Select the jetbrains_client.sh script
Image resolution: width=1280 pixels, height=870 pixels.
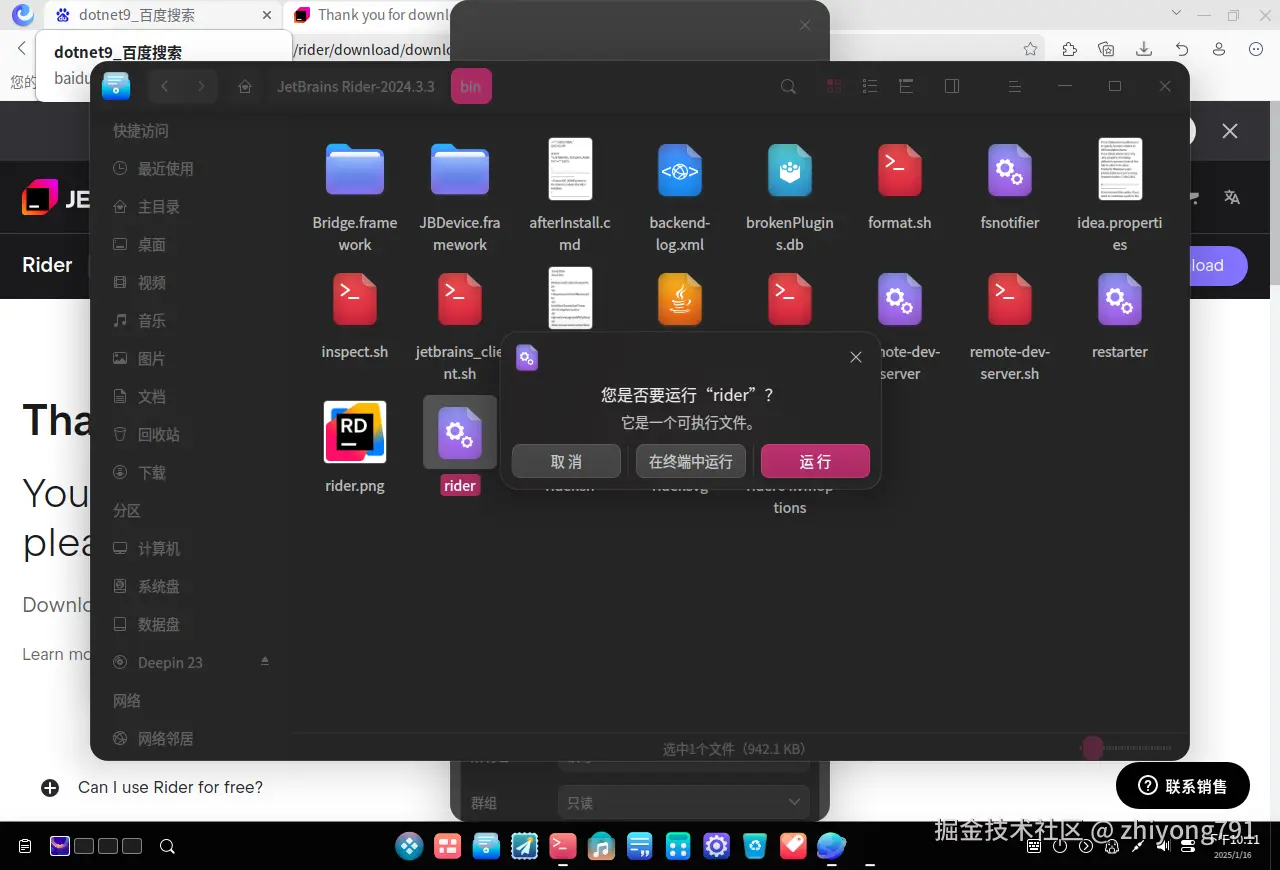[x=460, y=299]
